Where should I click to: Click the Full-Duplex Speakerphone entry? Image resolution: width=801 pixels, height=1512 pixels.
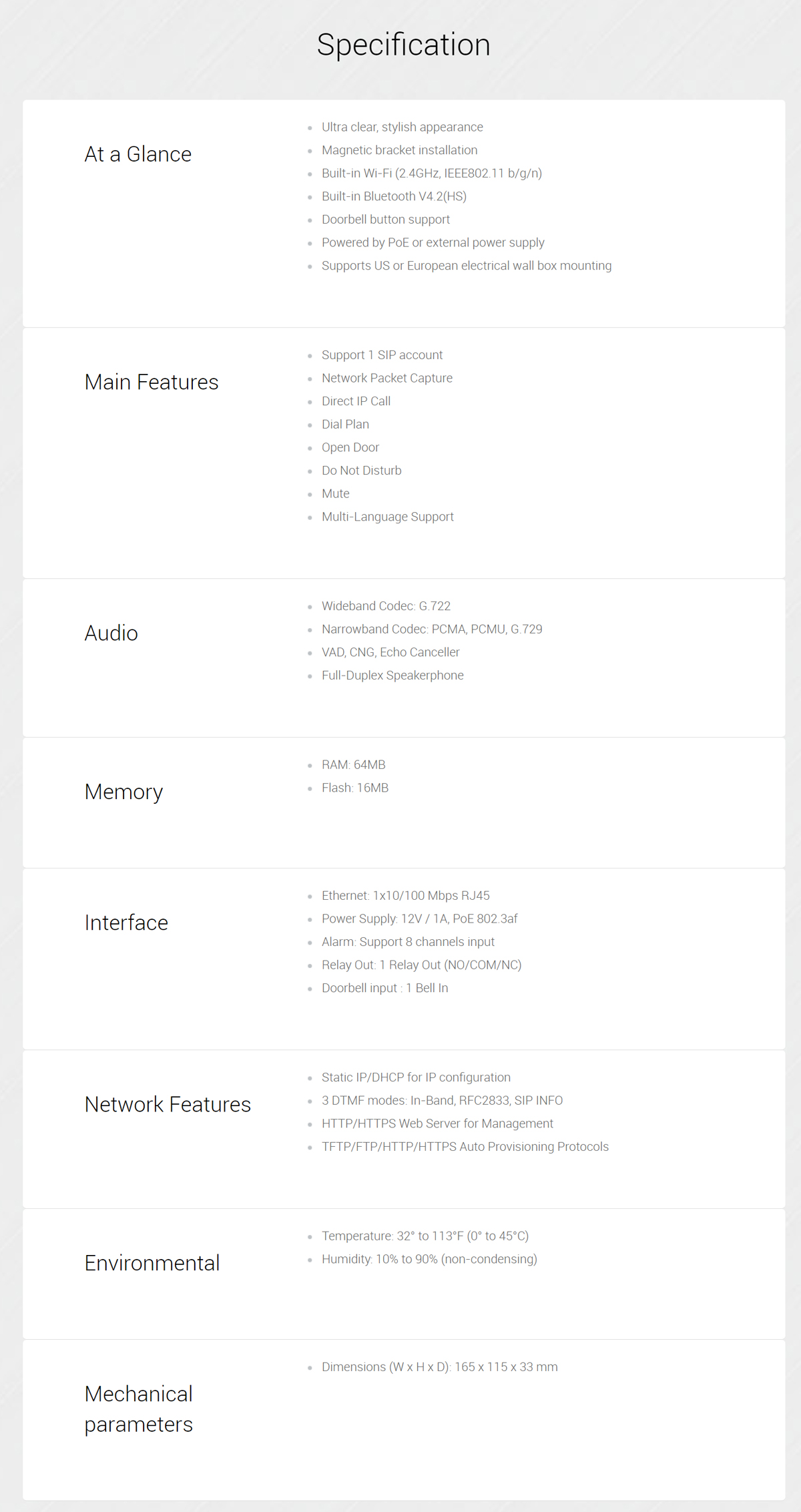coord(392,676)
